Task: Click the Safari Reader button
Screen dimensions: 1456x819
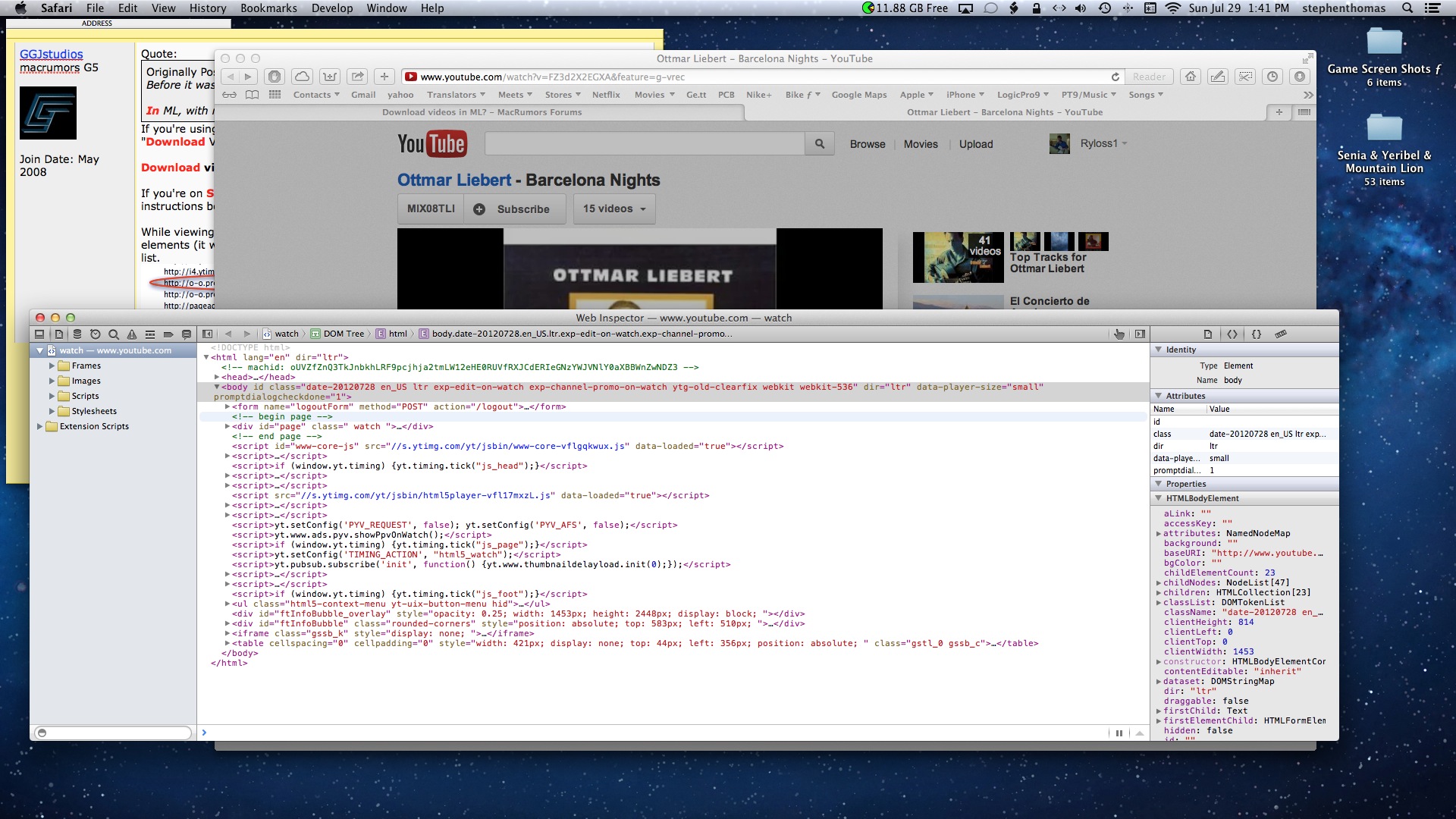Action: pyautogui.click(x=1149, y=77)
